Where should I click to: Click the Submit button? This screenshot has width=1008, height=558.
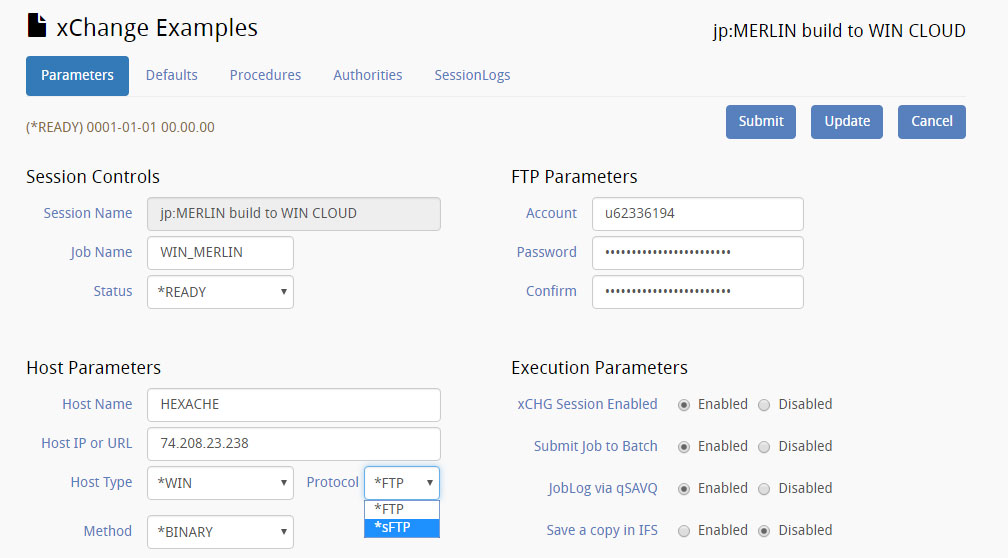[x=761, y=121]
